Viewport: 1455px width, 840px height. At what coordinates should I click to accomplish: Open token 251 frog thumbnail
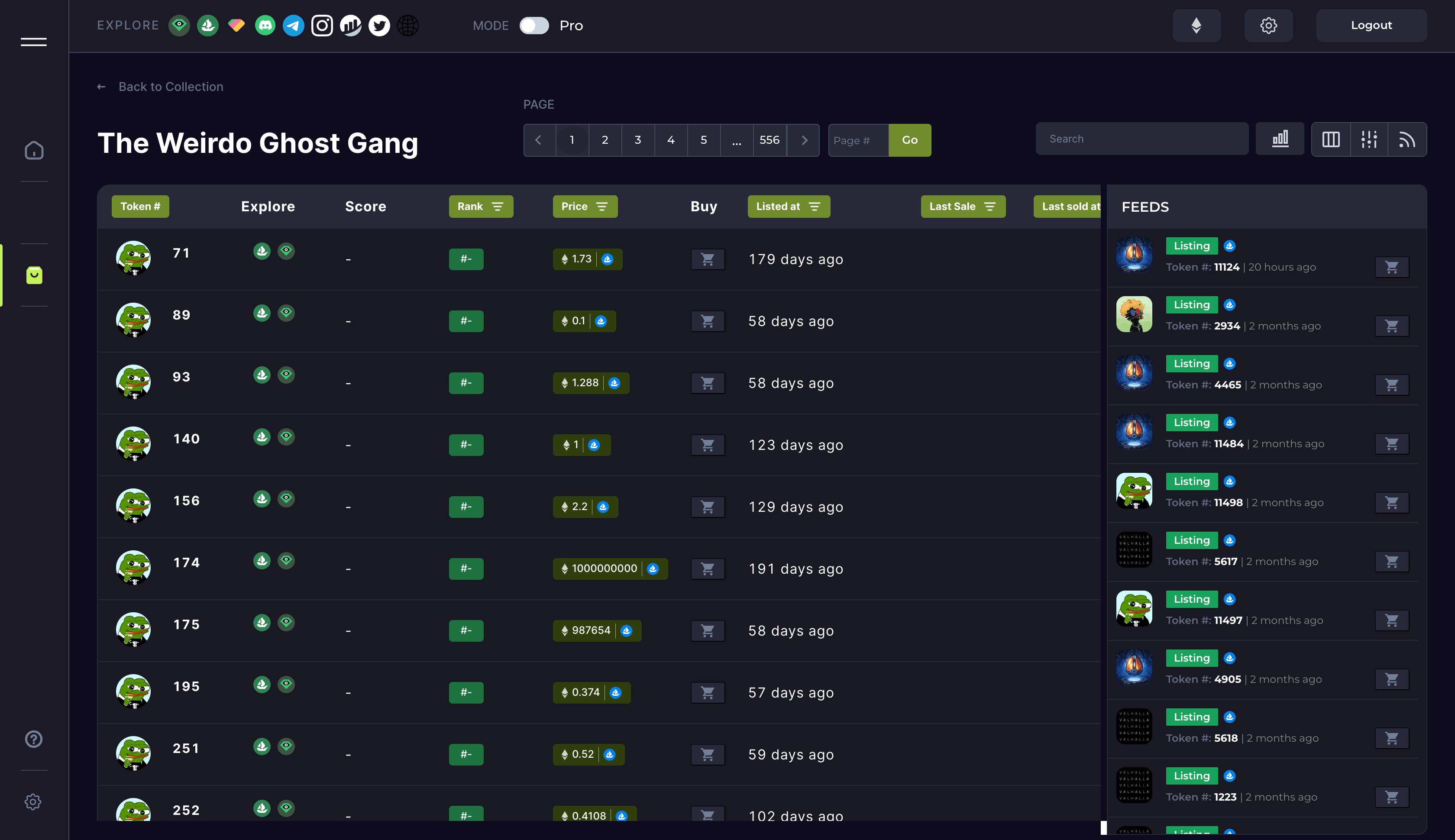(x=133, y=753)
